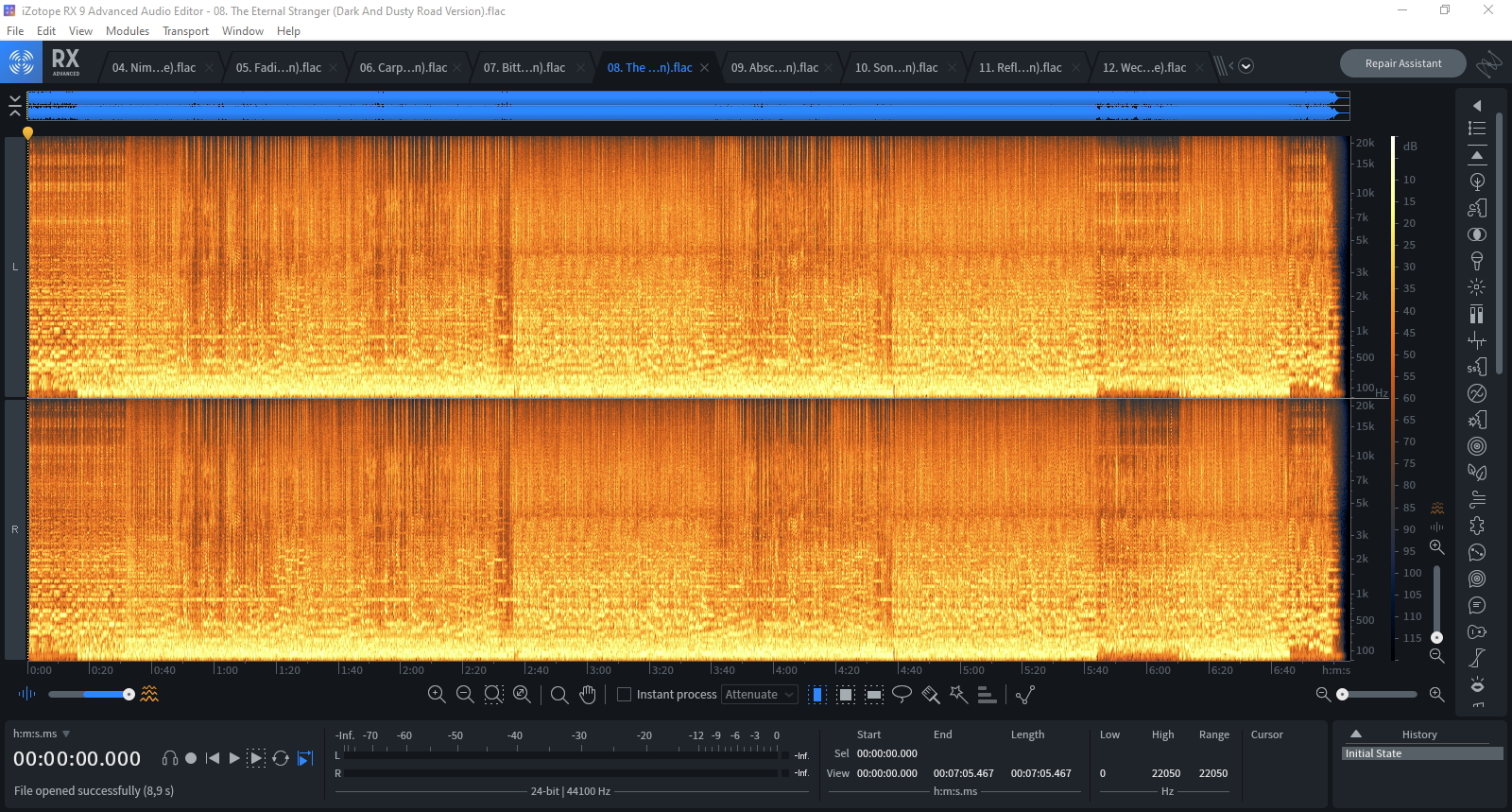1512x812 pixels.
Task: Click the Repair Assistant button
Action: (x=1402, y=63)
